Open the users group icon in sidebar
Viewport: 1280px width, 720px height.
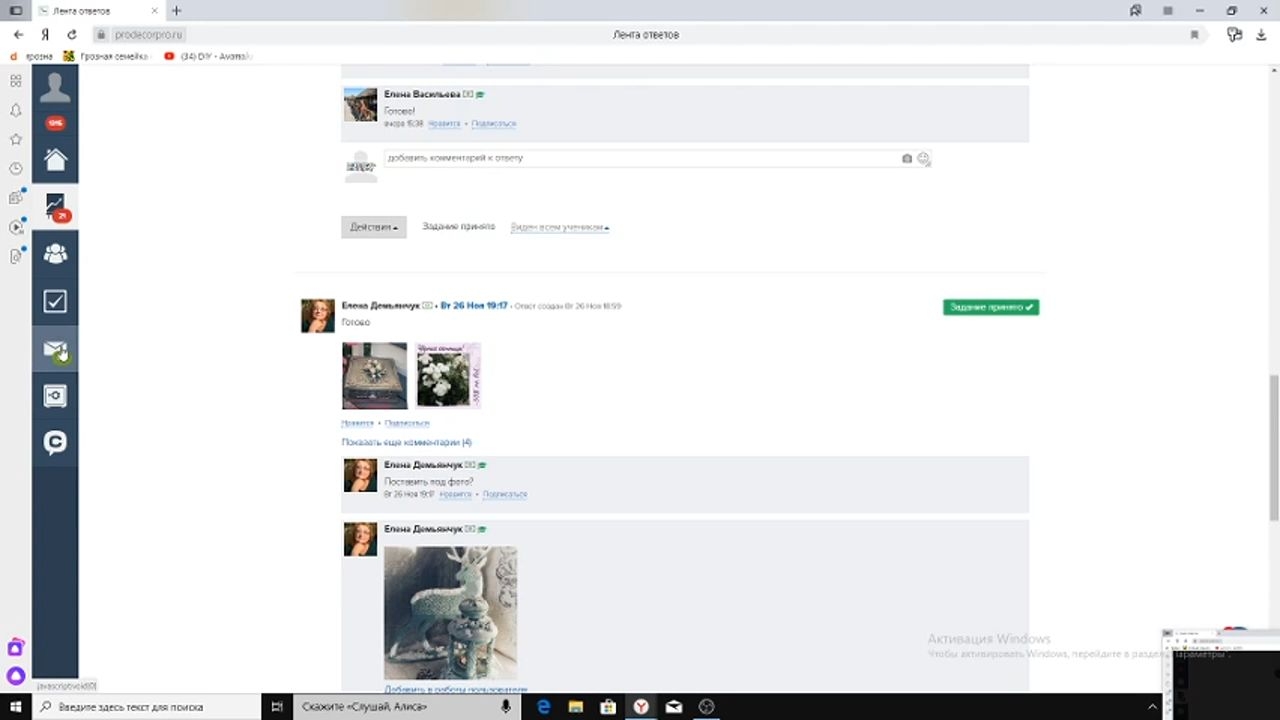pos(55,254)
